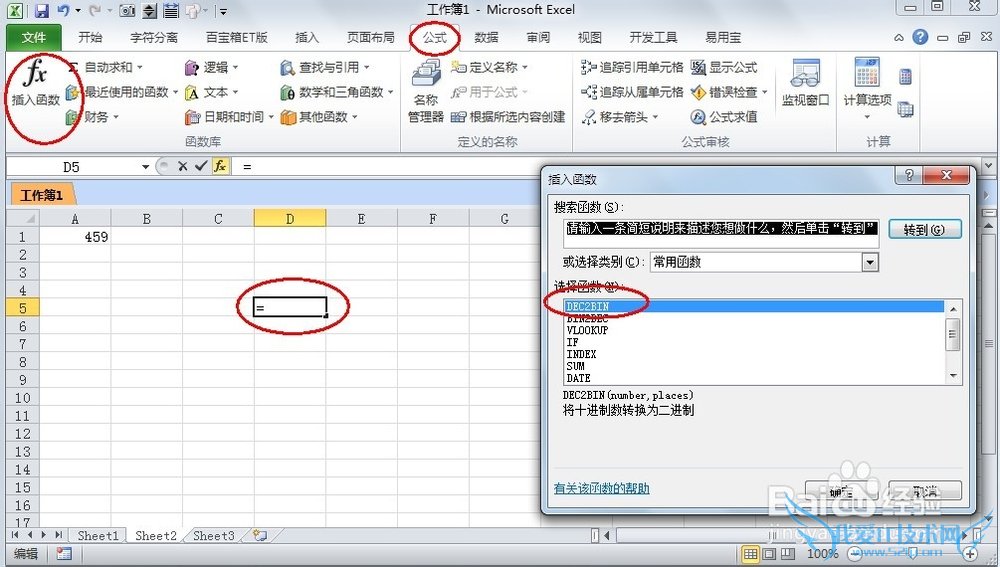
Task: Zoom in using the plus button
Action: coord(970,553)
